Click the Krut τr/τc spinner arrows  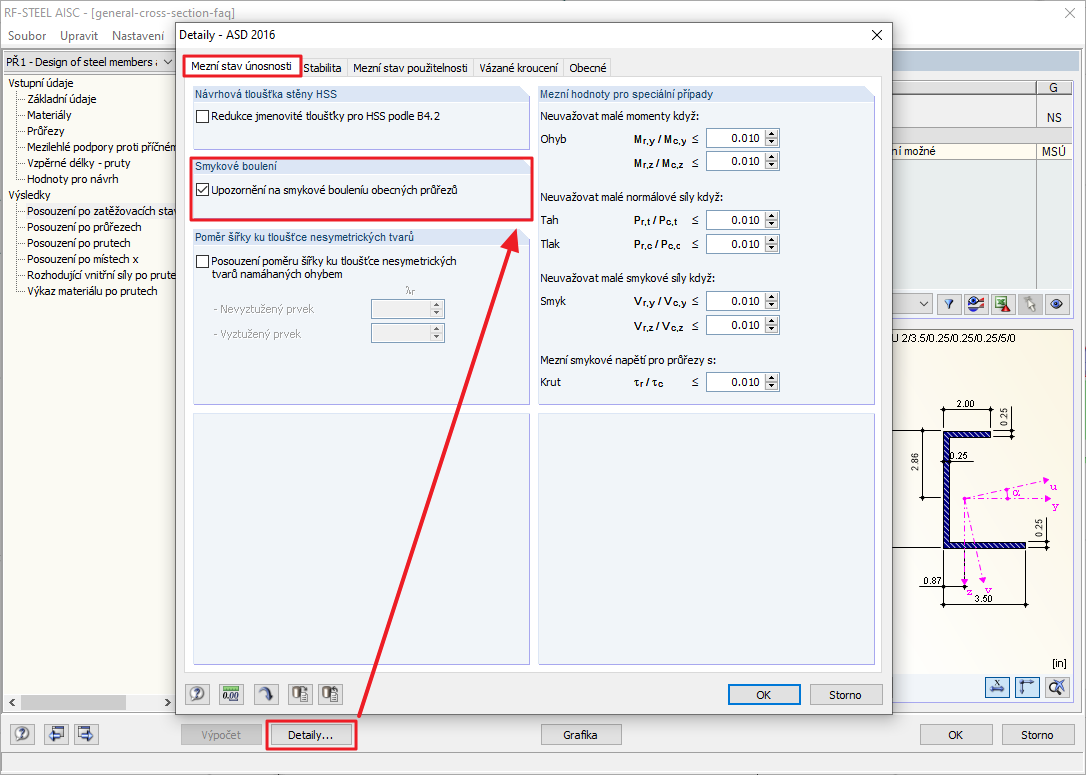point(772,382)
